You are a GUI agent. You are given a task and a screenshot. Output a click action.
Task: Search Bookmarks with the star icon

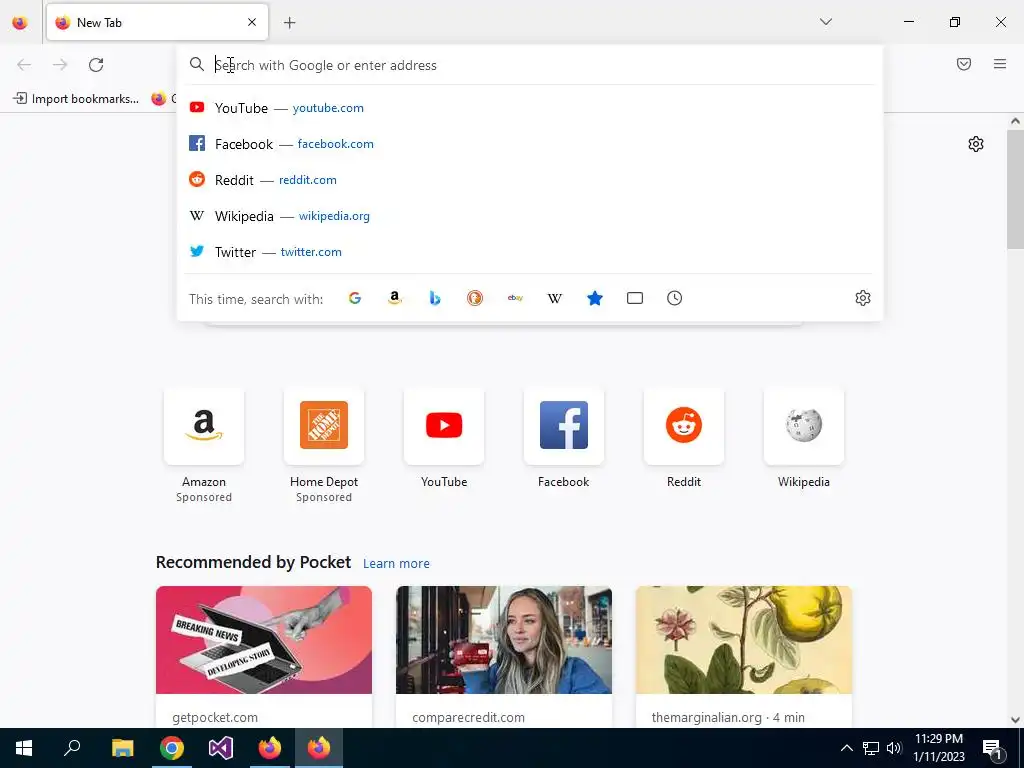point(595,298)
